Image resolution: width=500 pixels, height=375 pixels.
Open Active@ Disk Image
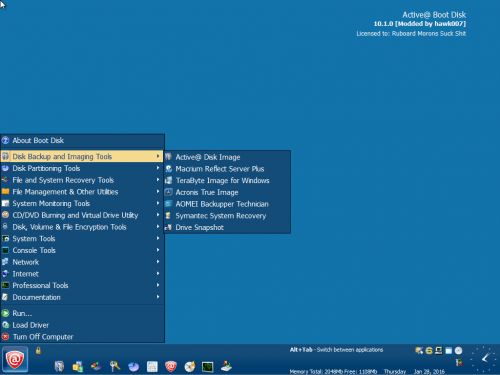point(227,157)
